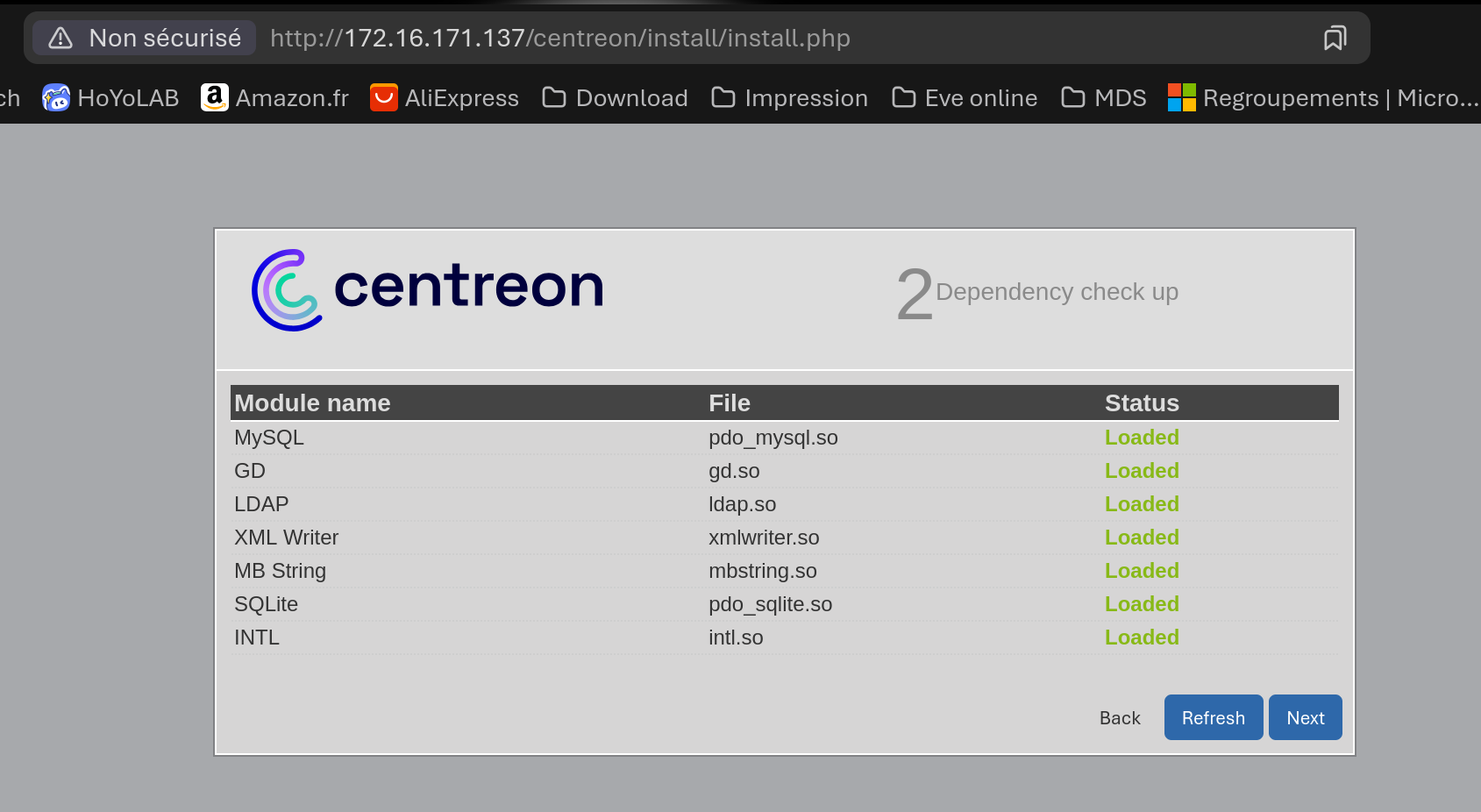Click the Loaded status for SQLite

pos(1142,604)
